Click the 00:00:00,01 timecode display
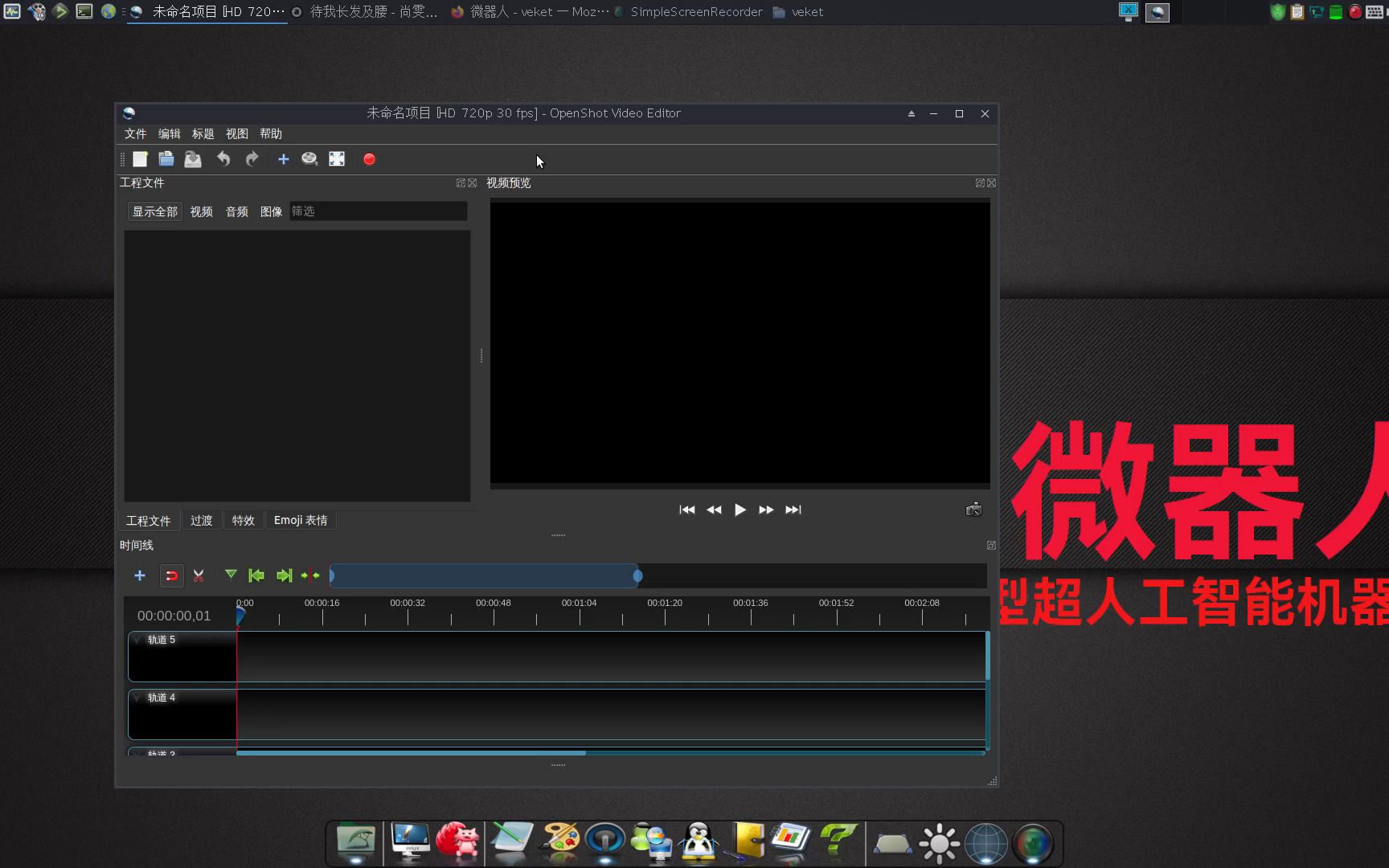This screenshot has width=1389, height=868. (174, 616)
